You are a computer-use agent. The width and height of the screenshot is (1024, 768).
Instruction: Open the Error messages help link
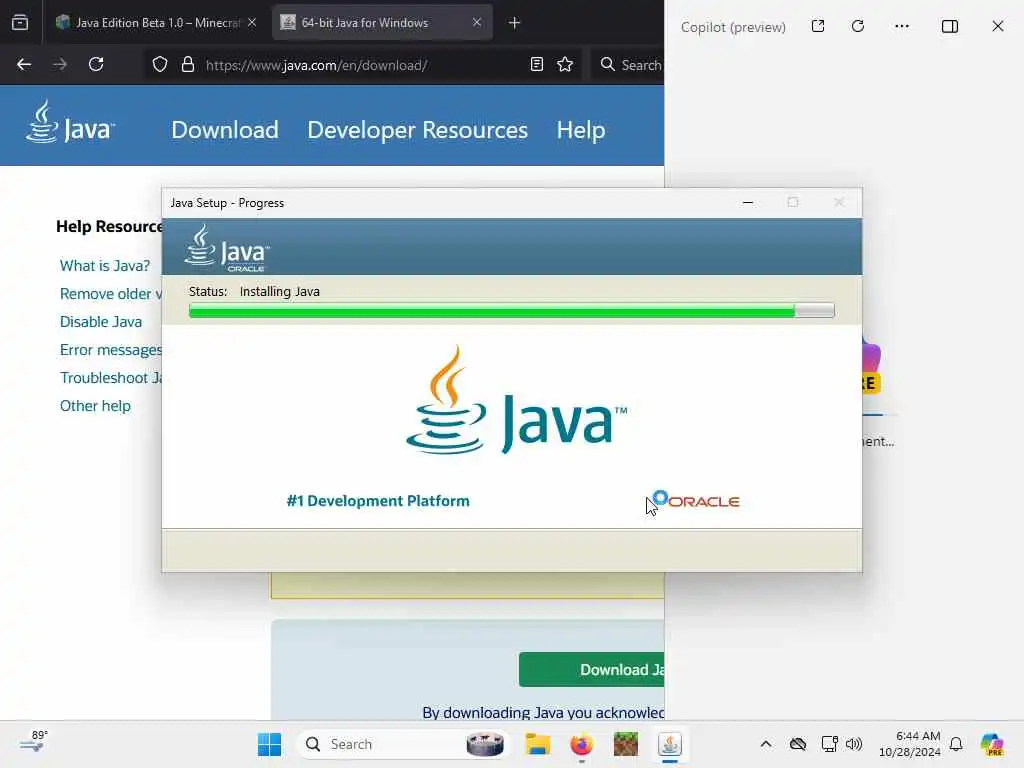[111, 350]
